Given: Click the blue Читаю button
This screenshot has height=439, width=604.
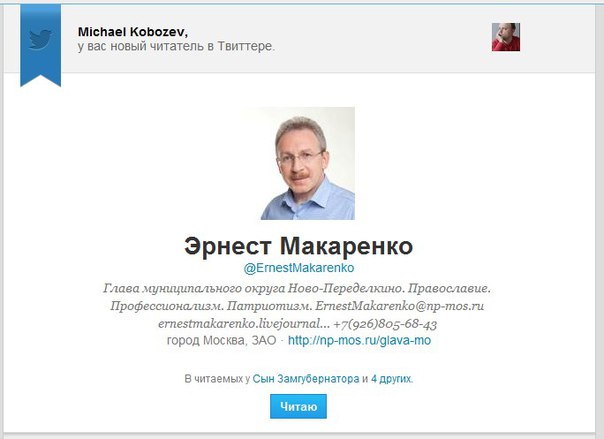Looking at the screenshot, I should point(298,406).
